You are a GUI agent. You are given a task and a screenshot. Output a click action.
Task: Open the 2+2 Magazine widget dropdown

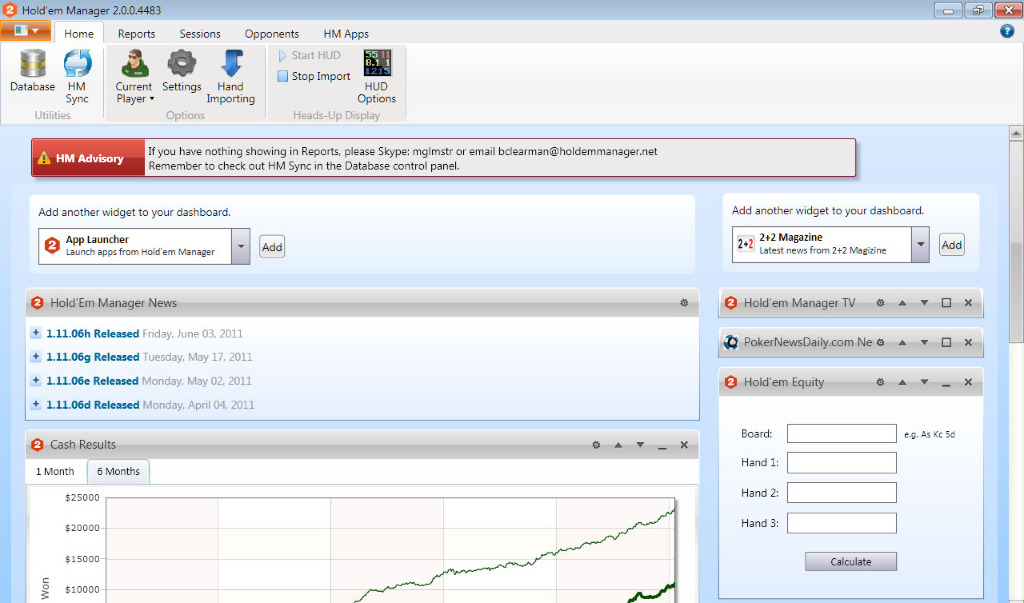tap(921, 244)
